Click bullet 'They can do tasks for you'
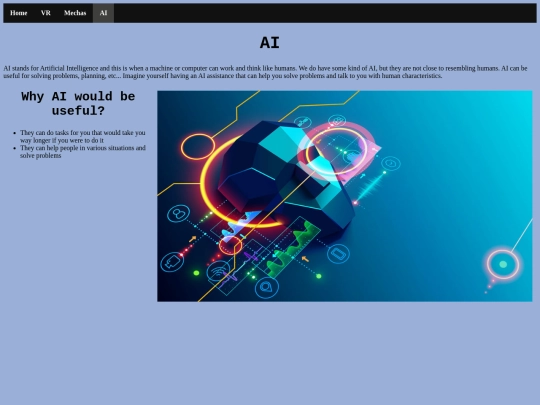The width and height of the screenshot is (540, 405). click(x=83, y=136)
